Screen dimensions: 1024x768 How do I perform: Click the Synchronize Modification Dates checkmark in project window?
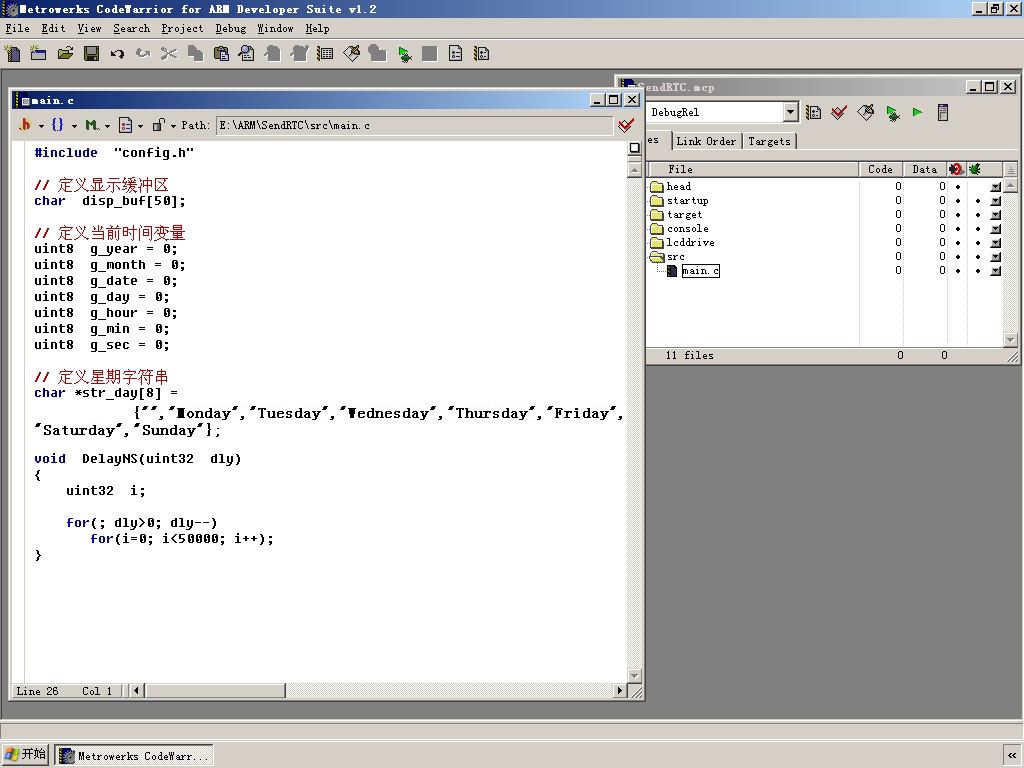coord(839,112)
